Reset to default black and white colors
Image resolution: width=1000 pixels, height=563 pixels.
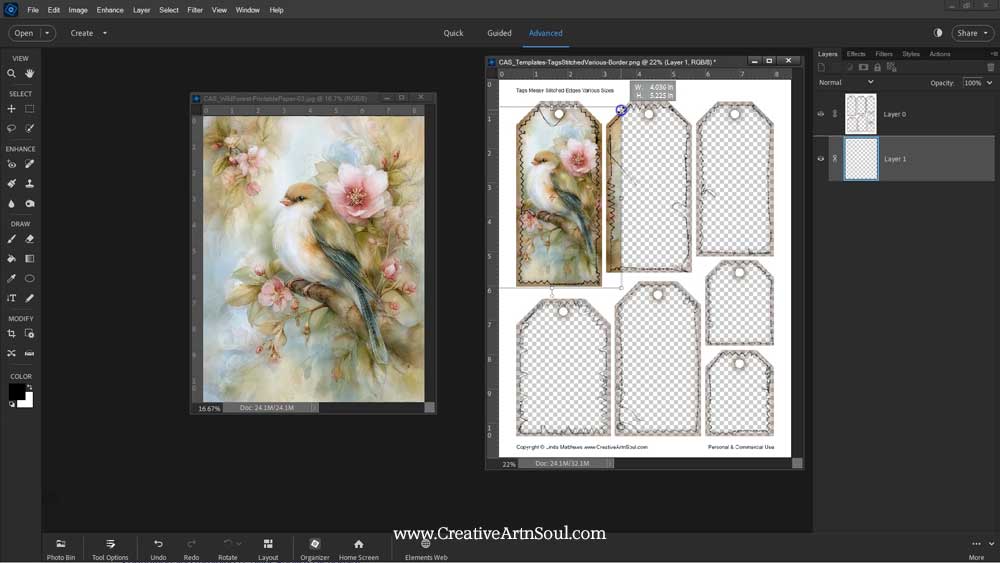[11, 404]
